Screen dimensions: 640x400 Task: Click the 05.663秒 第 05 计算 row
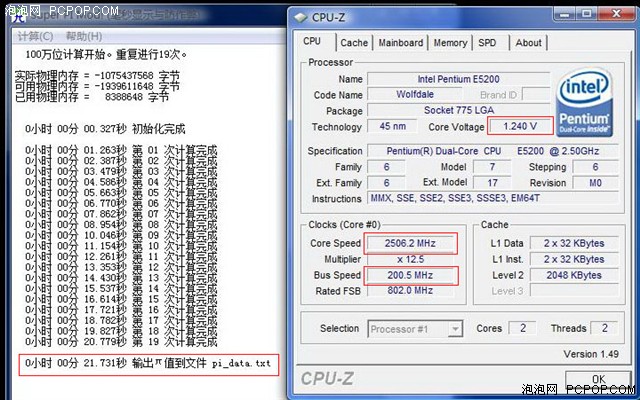pos(121,193)
